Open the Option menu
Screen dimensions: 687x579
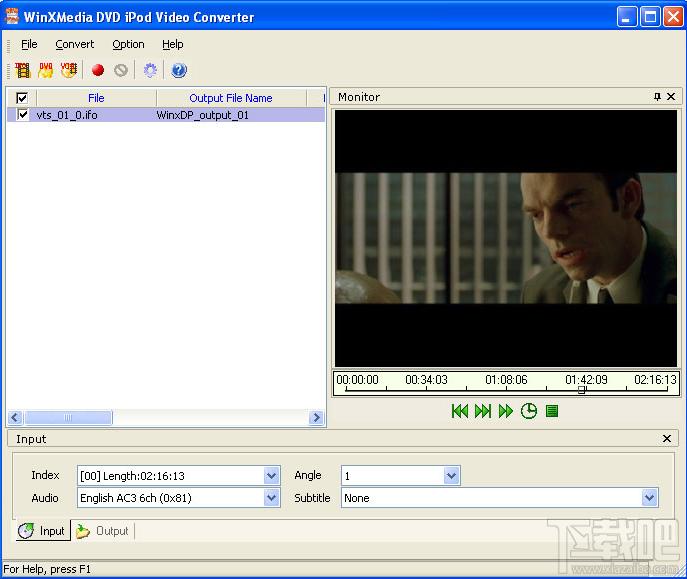(128, 44)
